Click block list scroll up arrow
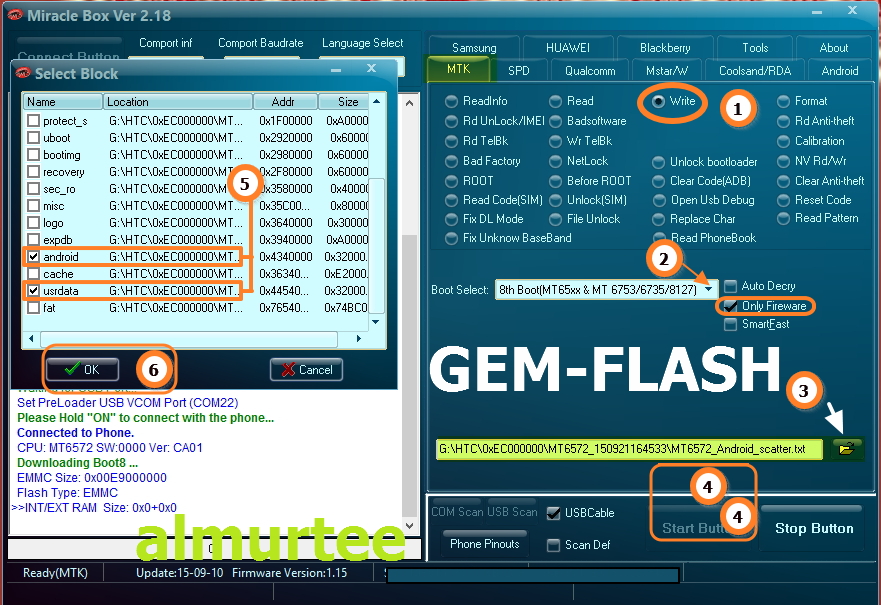 [x=376, y=102]
